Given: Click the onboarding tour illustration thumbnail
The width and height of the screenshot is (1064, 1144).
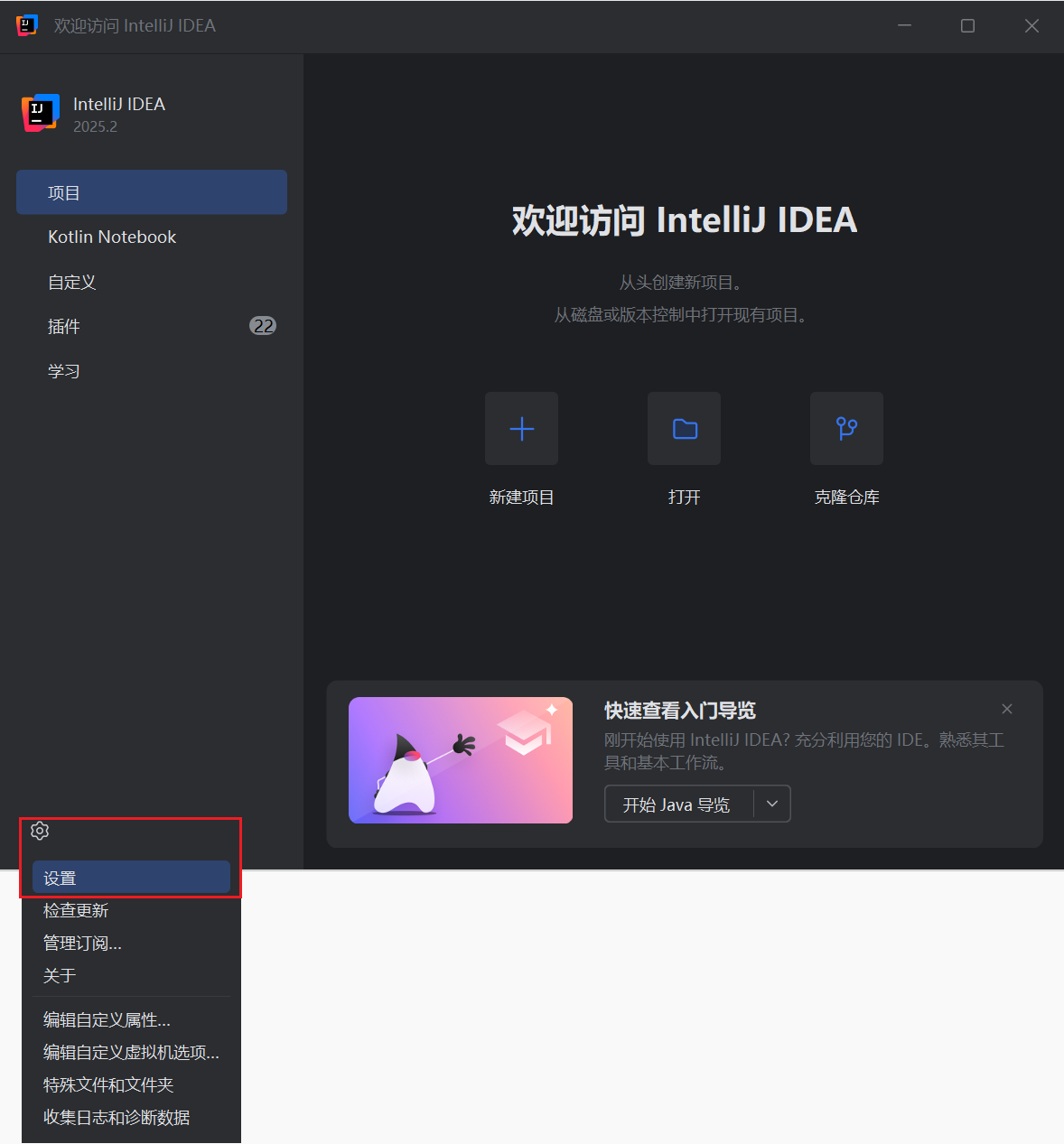Looking at the screenshot, I should pos(461,760).
